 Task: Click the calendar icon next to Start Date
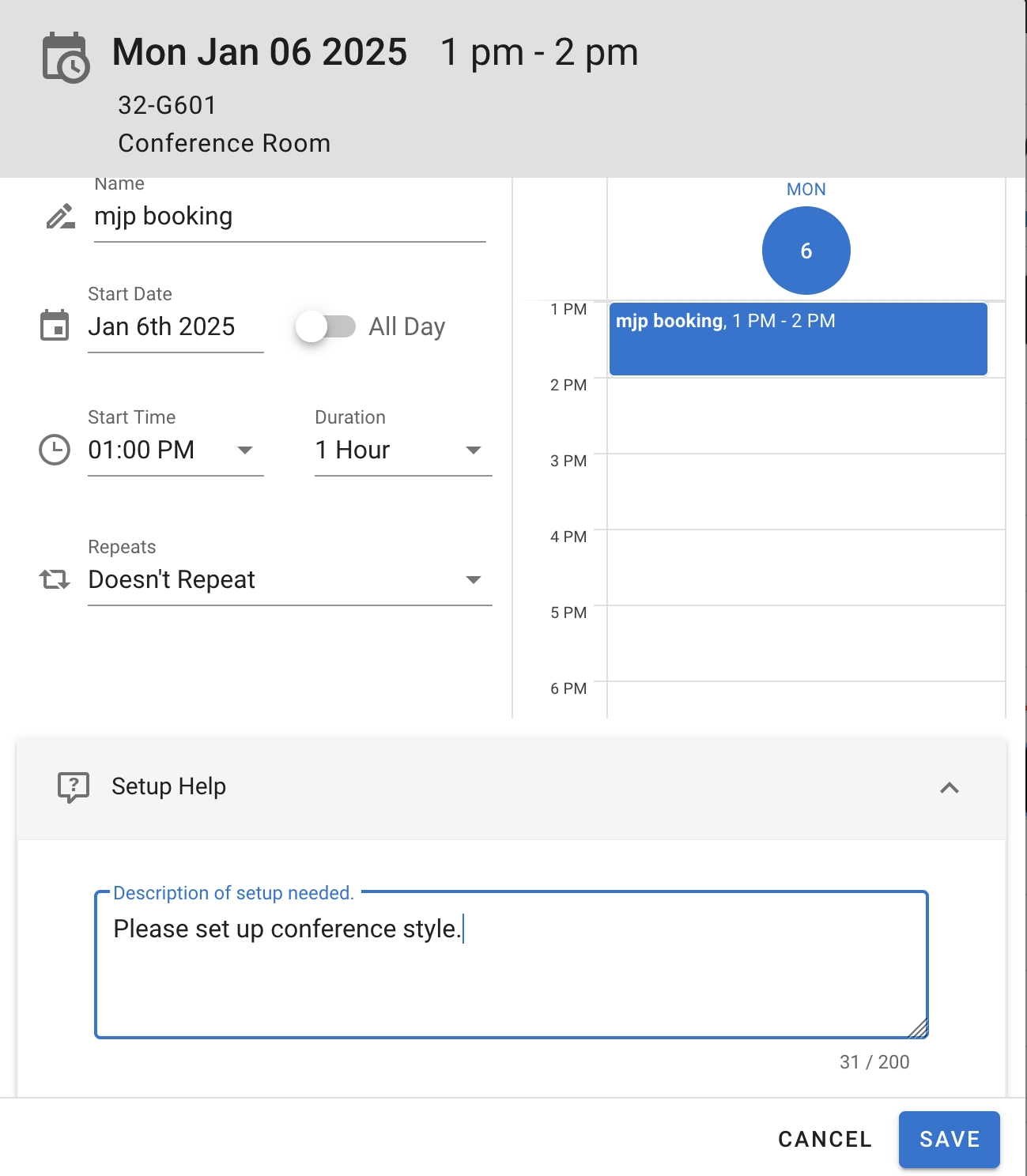(x=54, y=326)
